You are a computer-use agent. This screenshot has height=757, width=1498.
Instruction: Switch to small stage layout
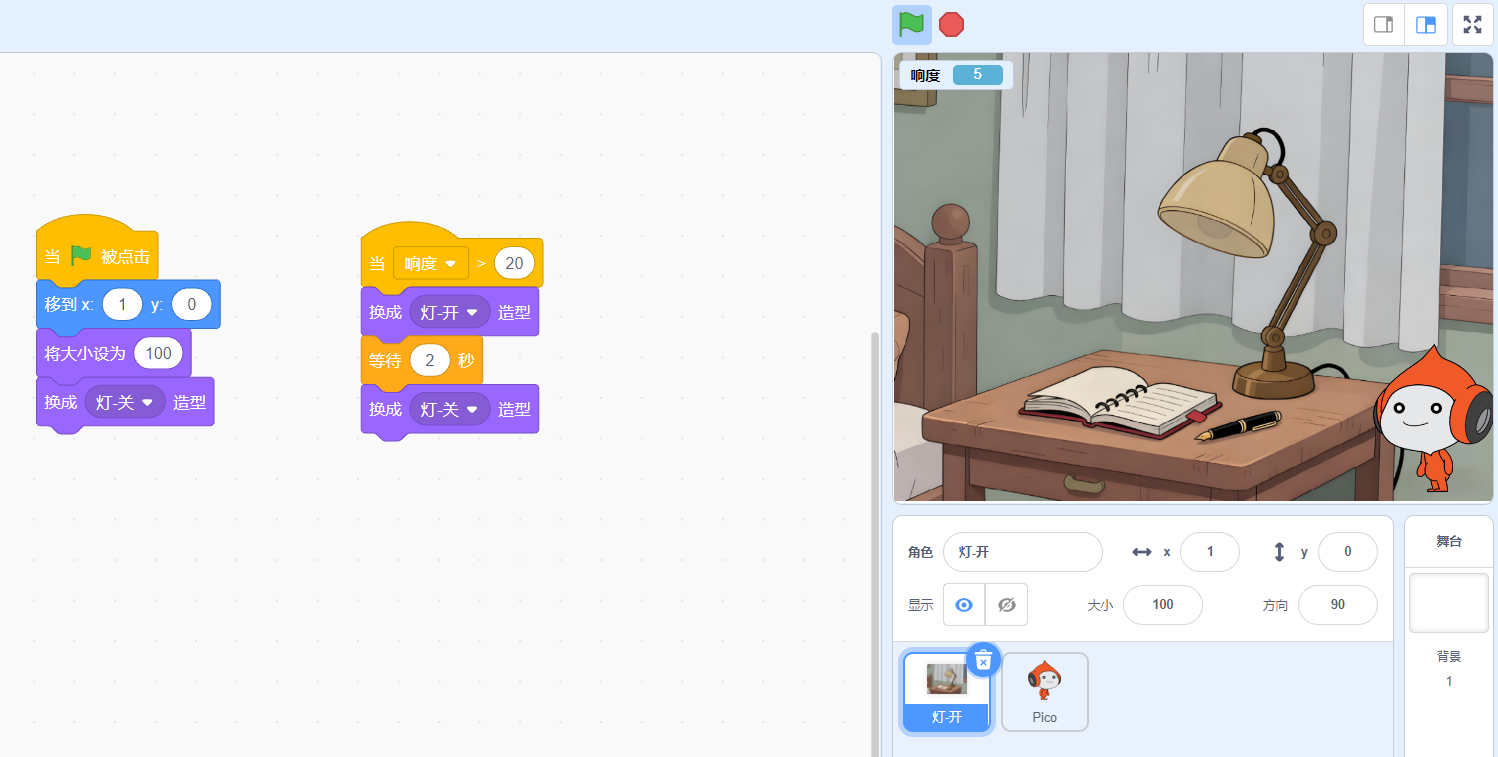point(1384,25)
